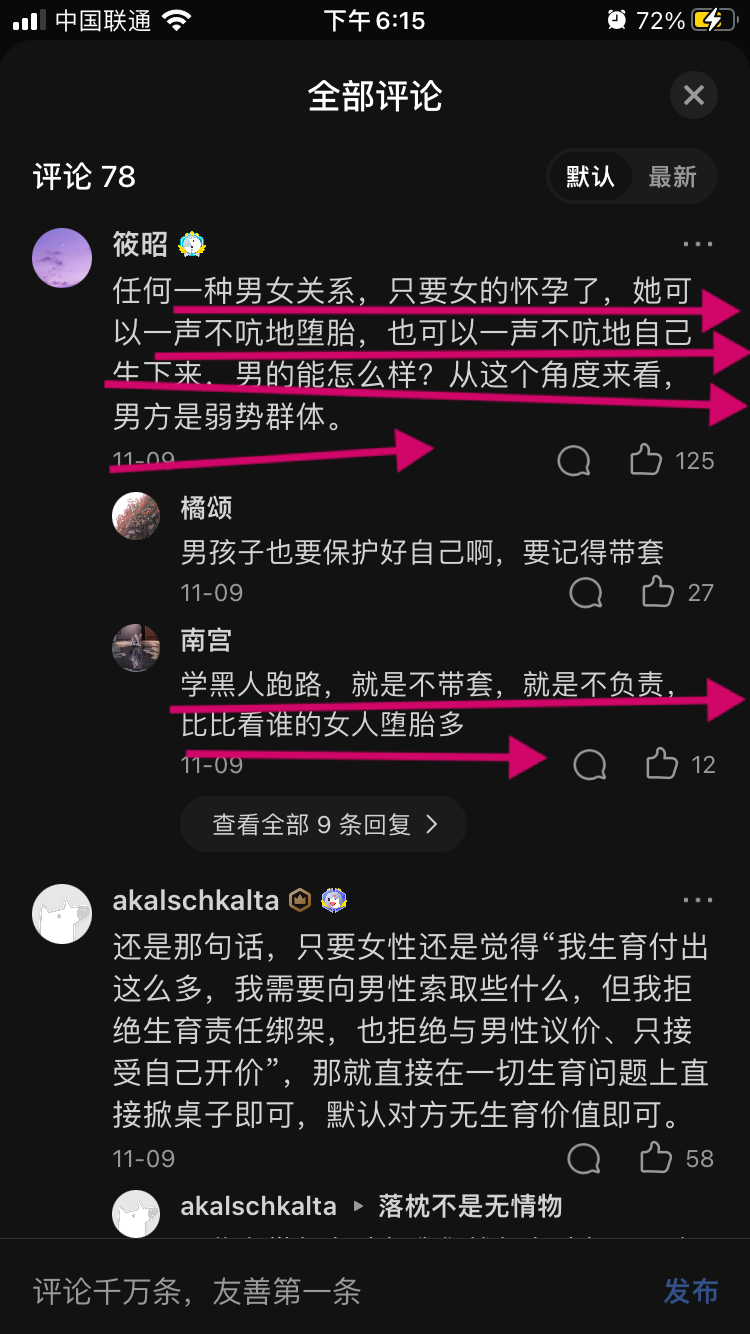The width and height of the screenshot is (750, 1334).
Task: Open username 落枕不是无情物 link
Action: (x=470, y=1206)
